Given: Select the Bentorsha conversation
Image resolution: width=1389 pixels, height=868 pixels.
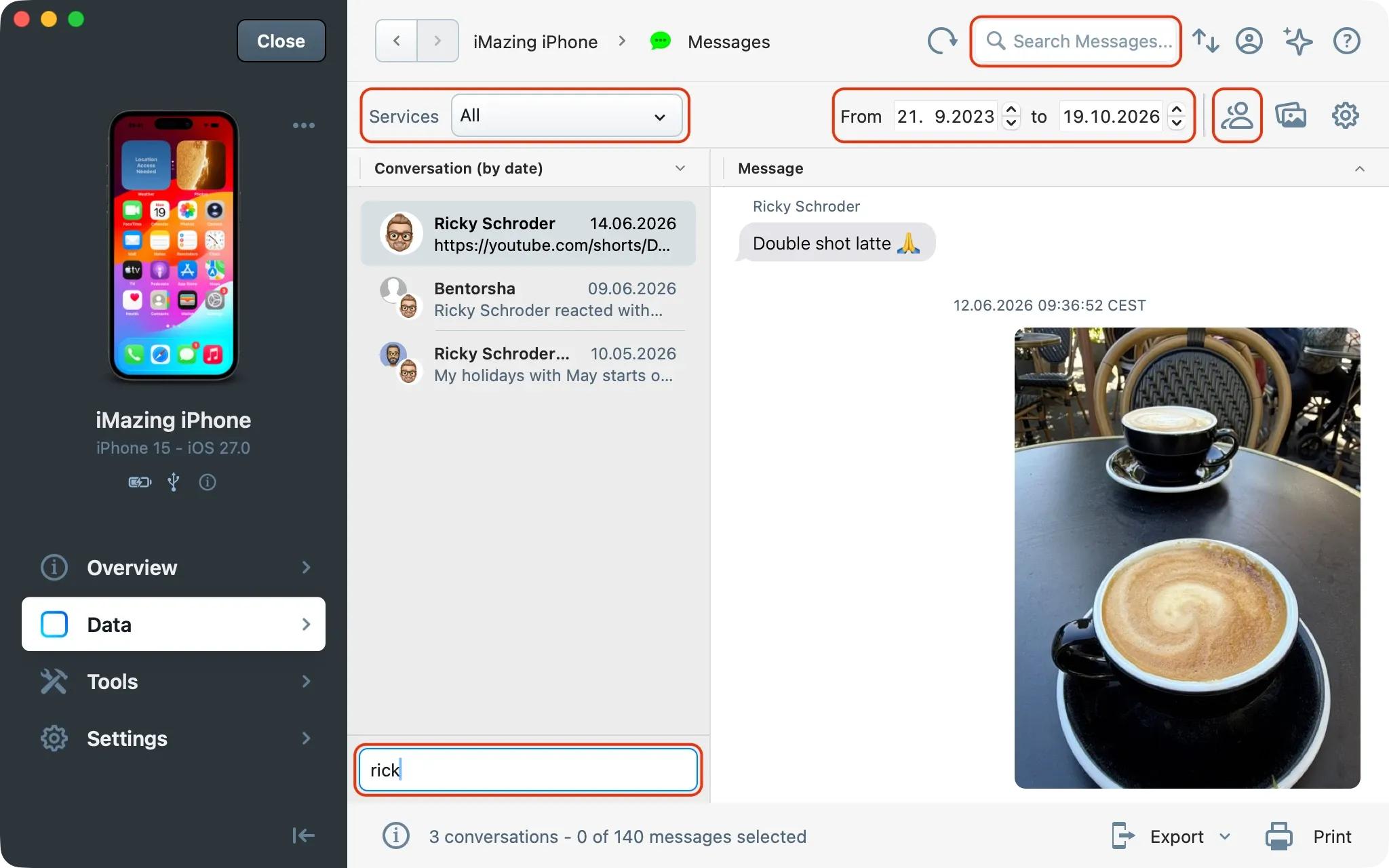Looking at the screenshot, I should (528, 299).
